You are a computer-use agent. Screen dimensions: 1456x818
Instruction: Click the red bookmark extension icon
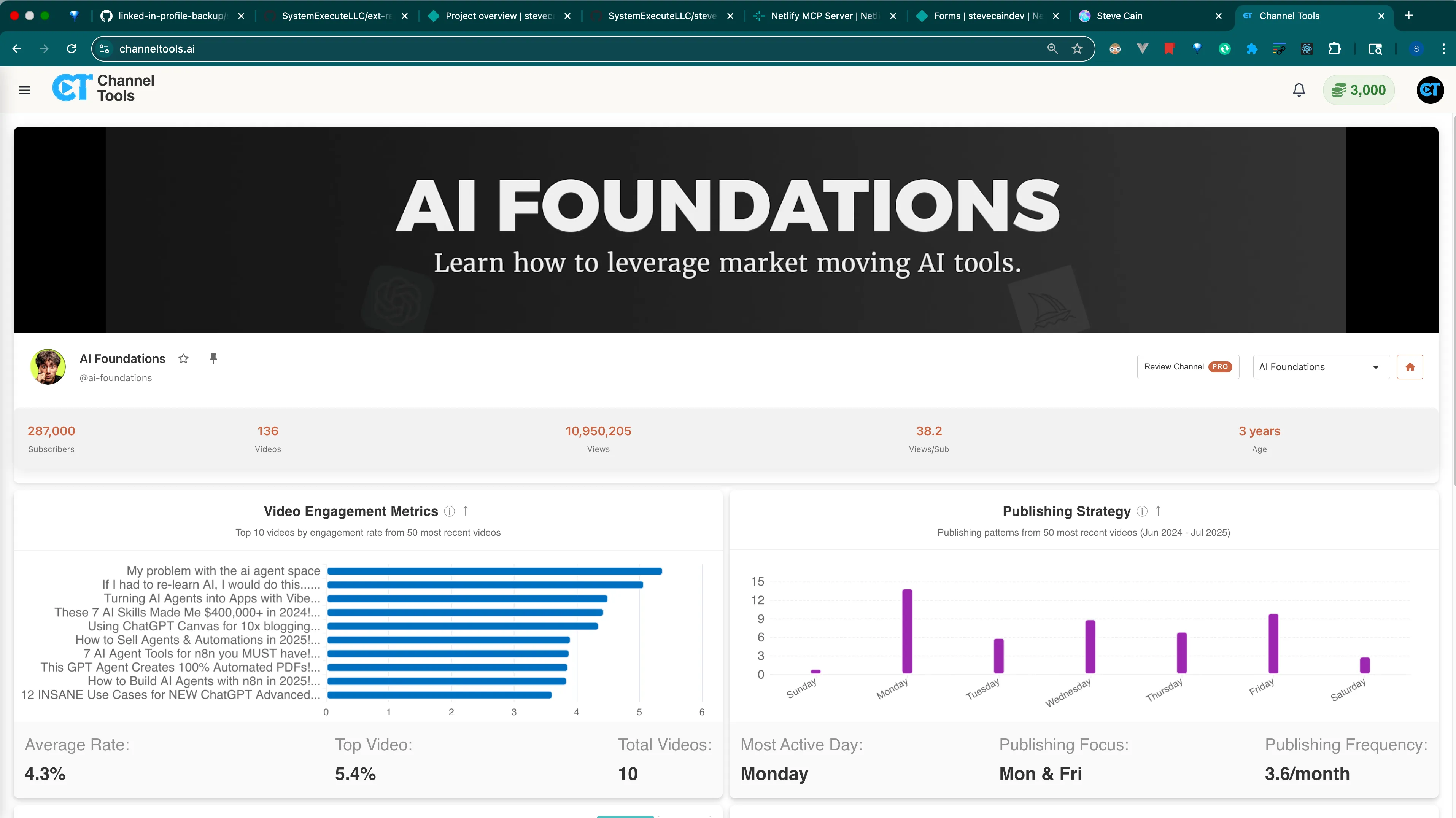point(1170,49)
